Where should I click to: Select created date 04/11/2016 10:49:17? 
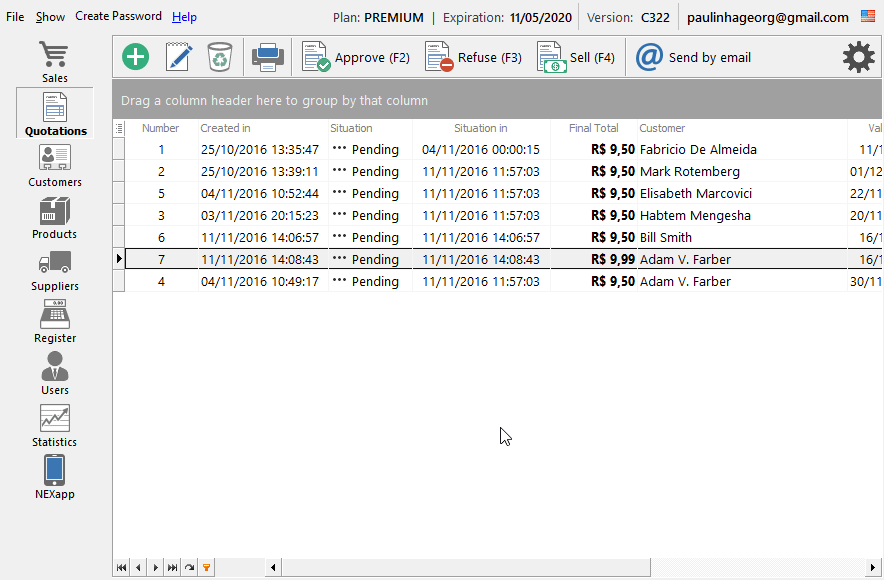(263, 281)
